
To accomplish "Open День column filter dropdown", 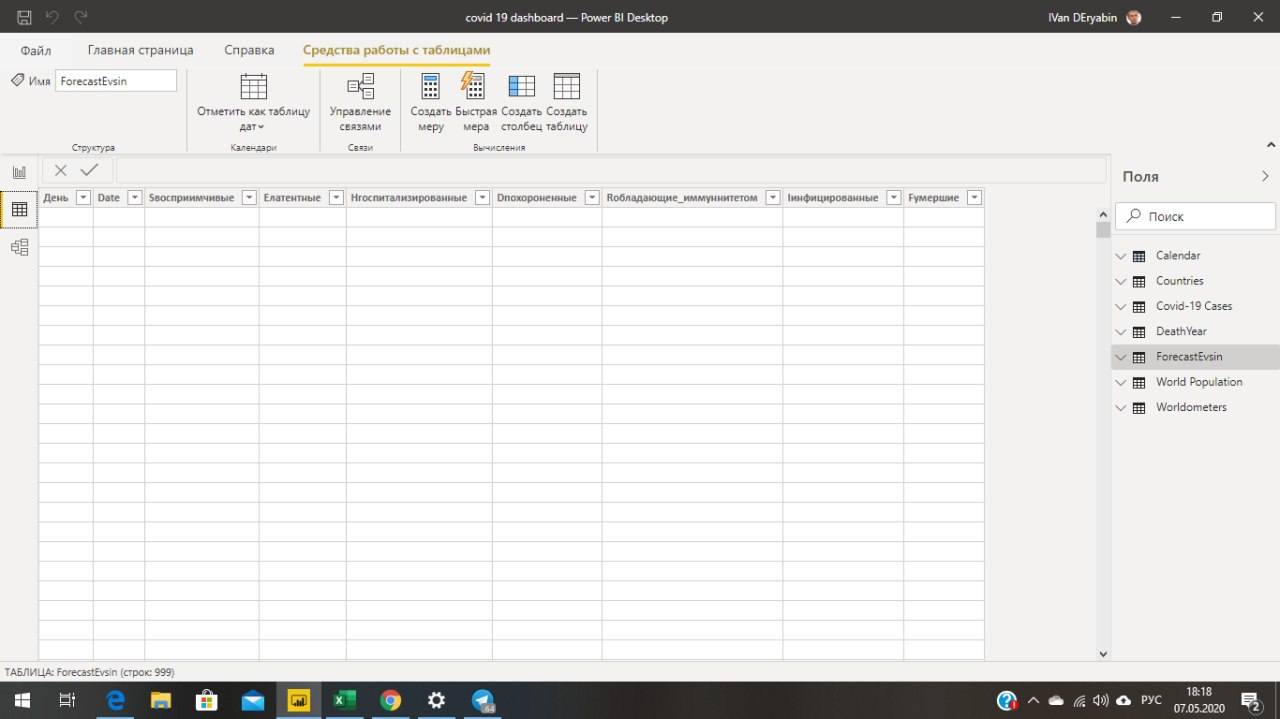I will tap(83, 198).
